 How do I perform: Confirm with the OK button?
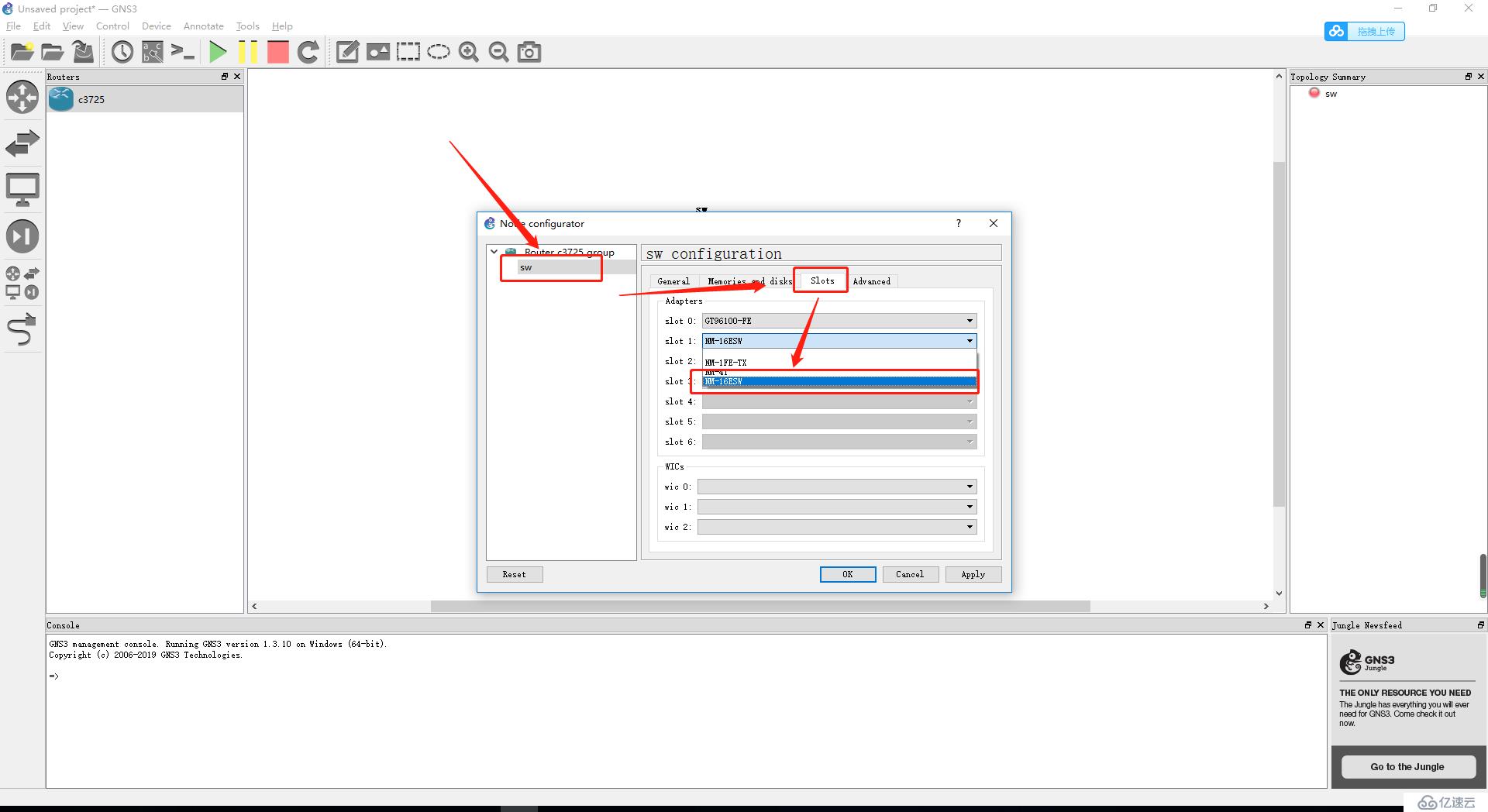(848, 574)
